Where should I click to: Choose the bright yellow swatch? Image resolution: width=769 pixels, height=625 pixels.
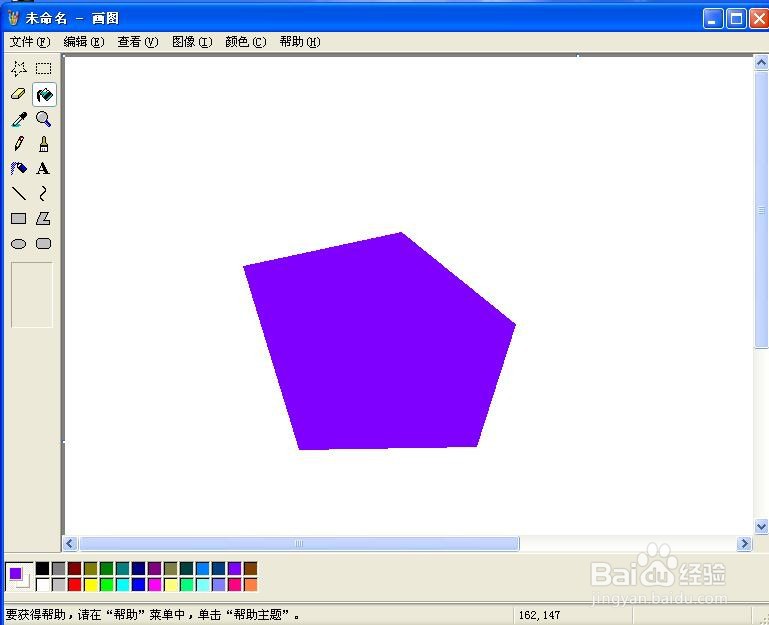[91, 584]
